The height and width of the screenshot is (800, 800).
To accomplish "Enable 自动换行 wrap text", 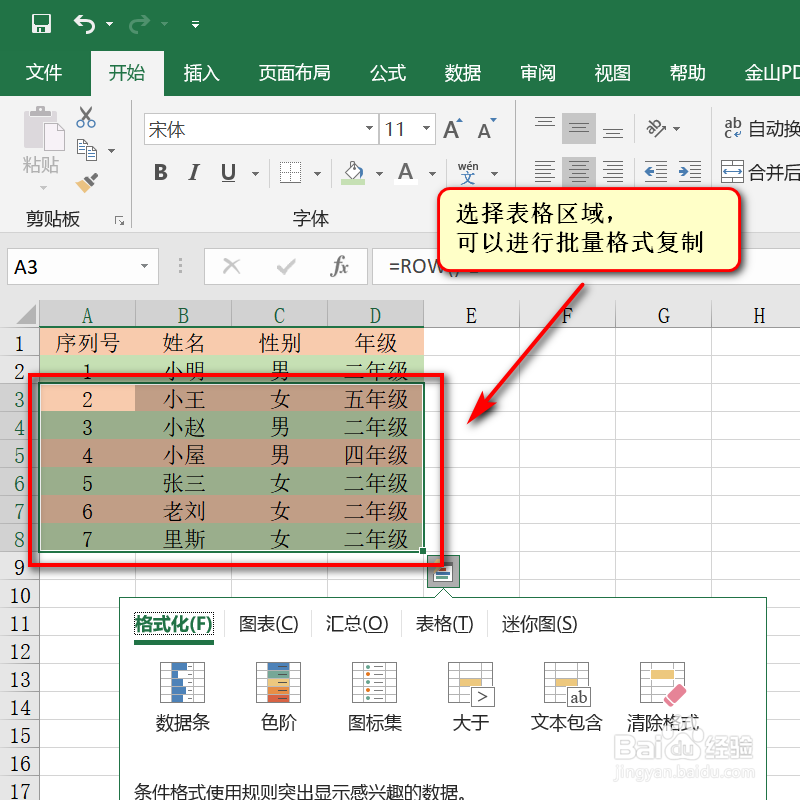I will pyautogui.click(x=758, y=128).
